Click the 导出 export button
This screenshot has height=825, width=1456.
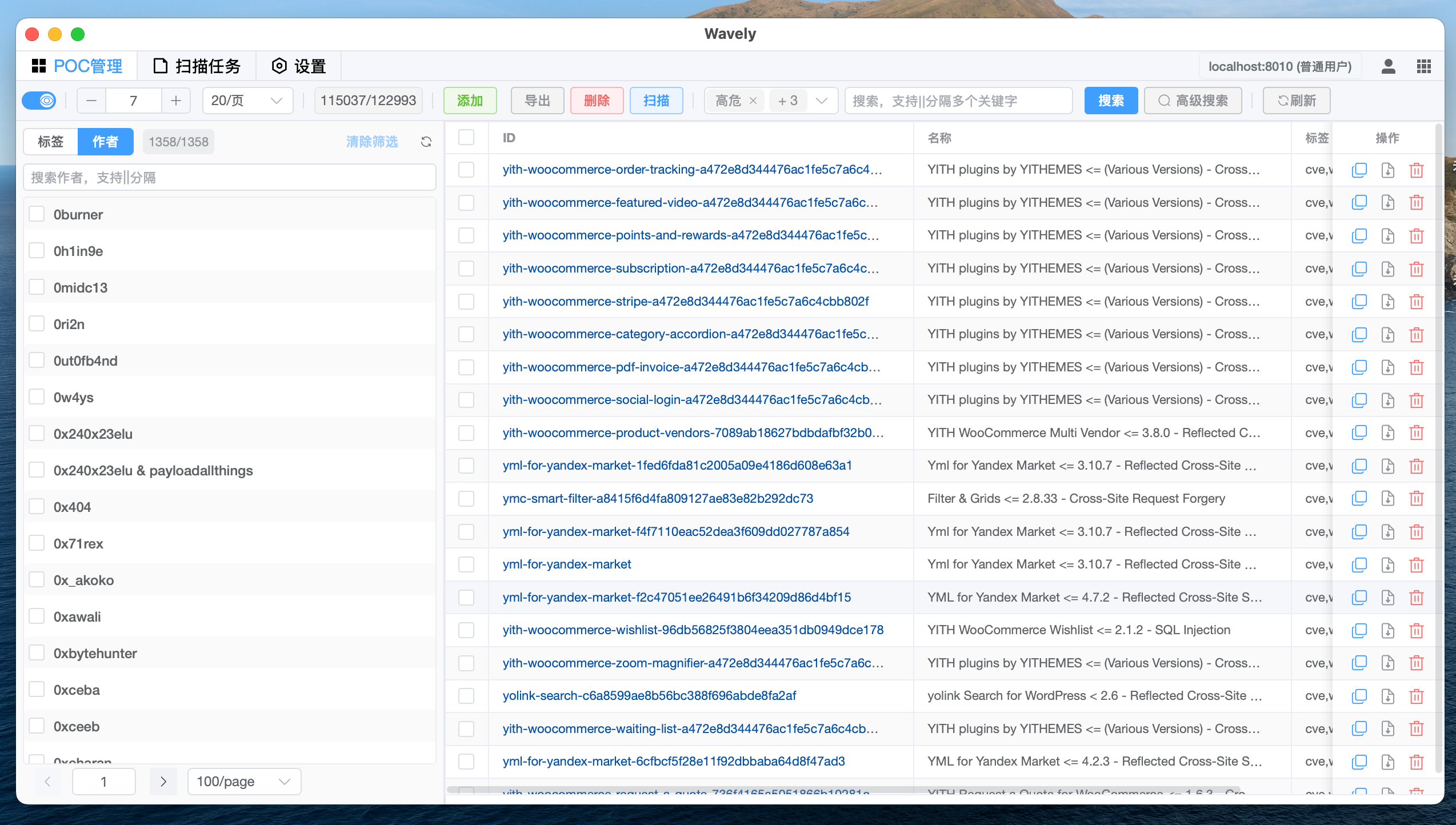point(538,101)
